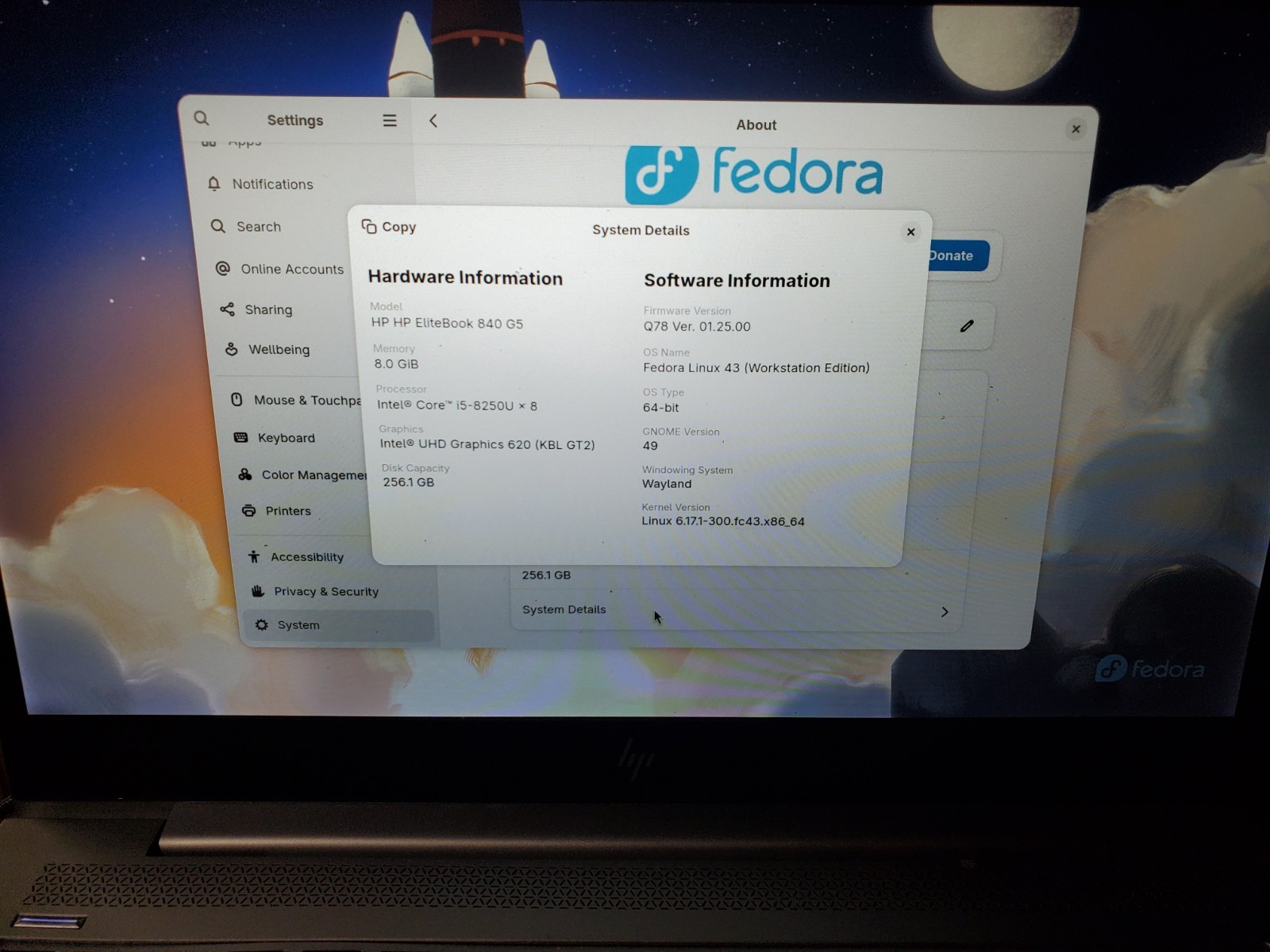The image size is (1270, 952).
Task: Click the graphics value Intel UHD Graphics 620
Action: click(x=487, y=444)
